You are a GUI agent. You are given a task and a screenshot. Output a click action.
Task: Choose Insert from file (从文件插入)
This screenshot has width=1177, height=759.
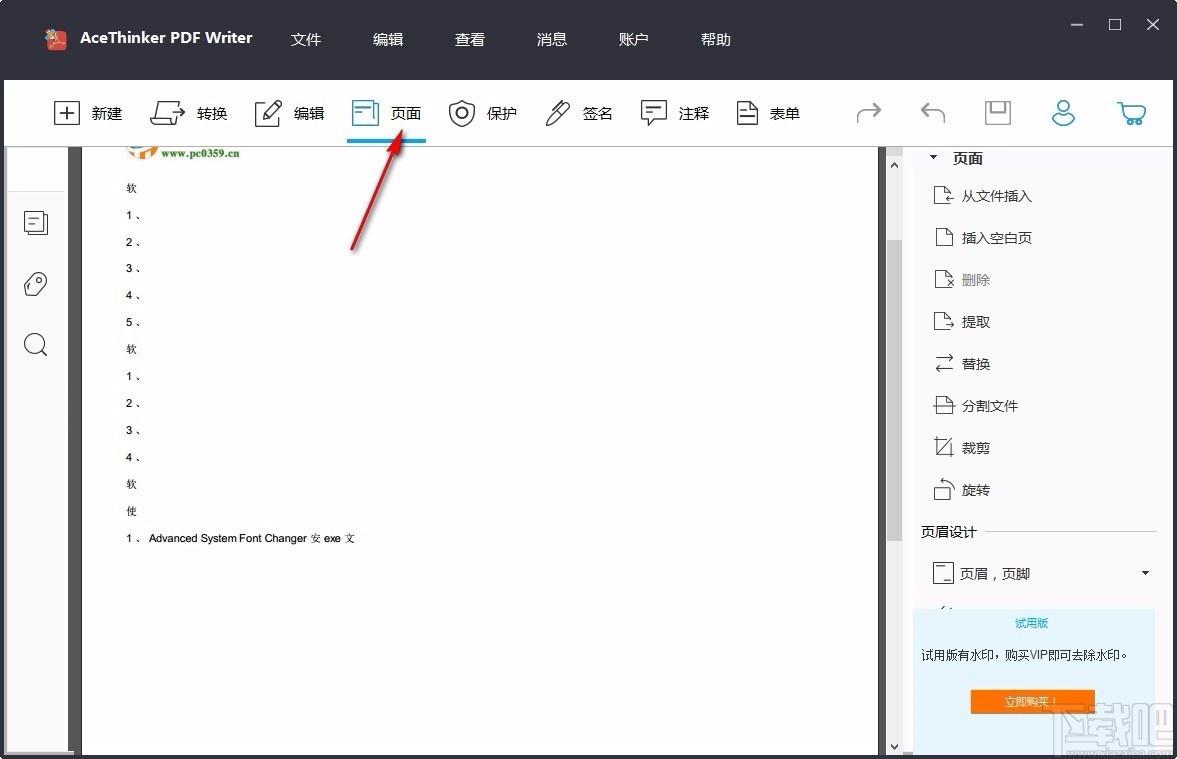(x=983, y=196)
